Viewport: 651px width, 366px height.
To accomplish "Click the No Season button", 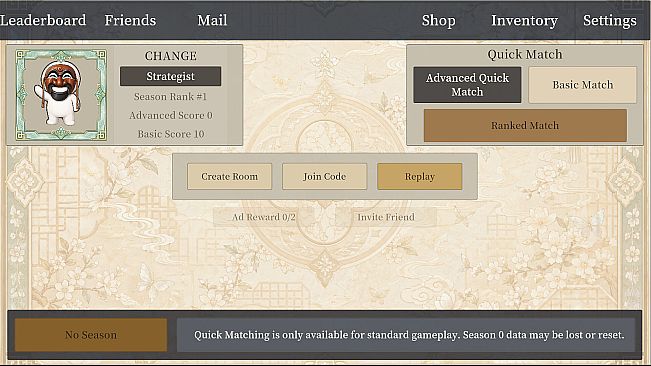I will pos(91,335).
